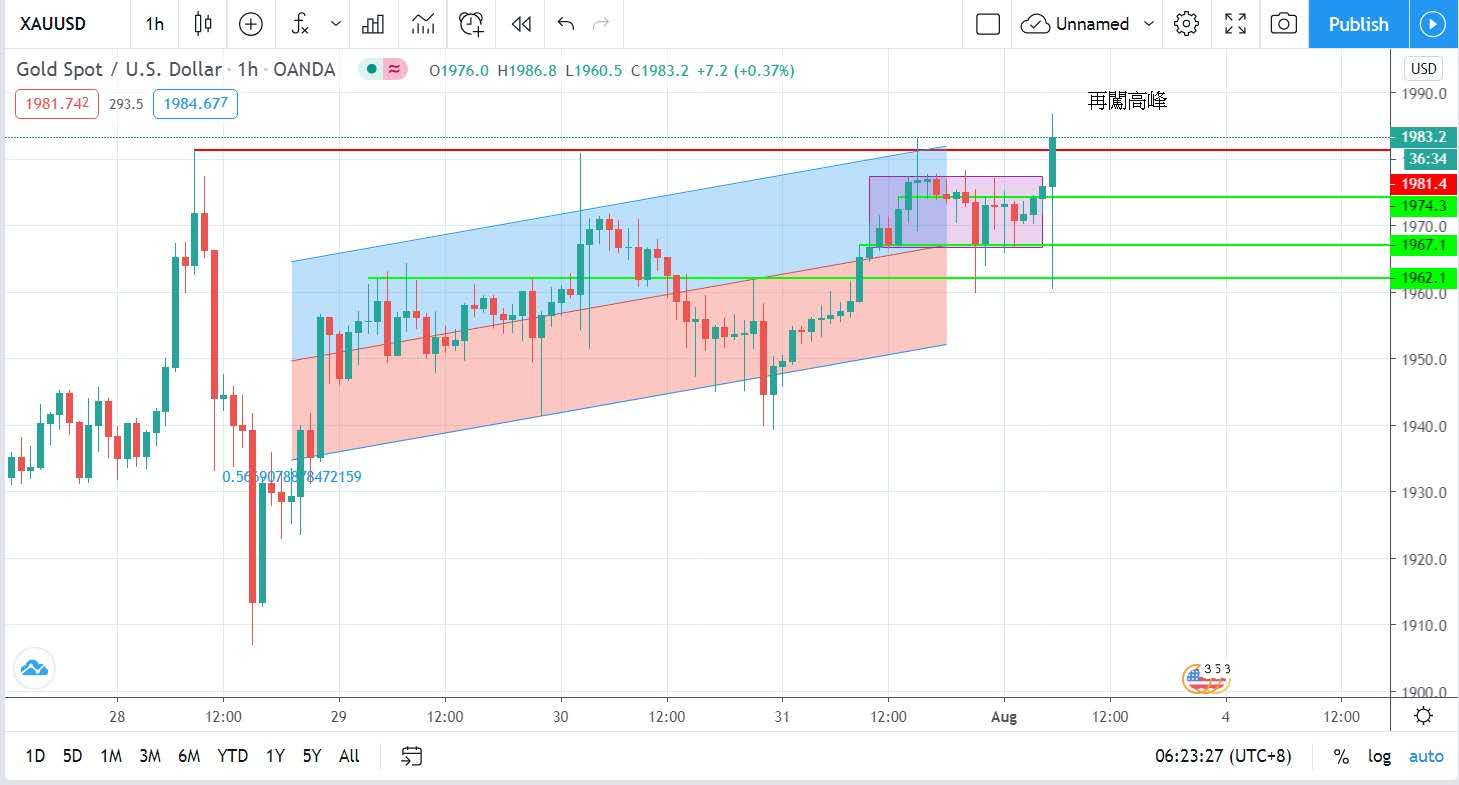Click the Publish button
Viewport: 1459px width, 785px height.
1357,24
